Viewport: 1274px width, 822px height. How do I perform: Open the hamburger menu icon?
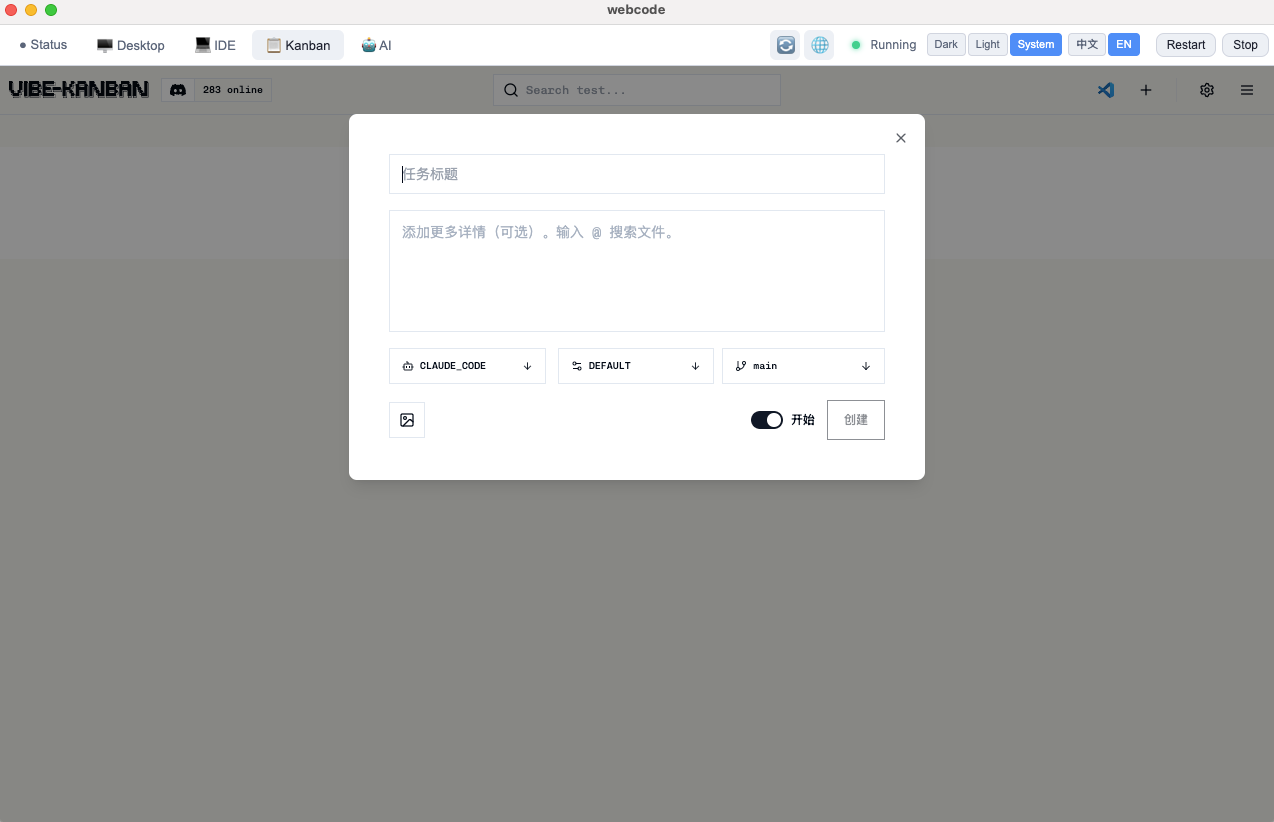[1246, 89]
